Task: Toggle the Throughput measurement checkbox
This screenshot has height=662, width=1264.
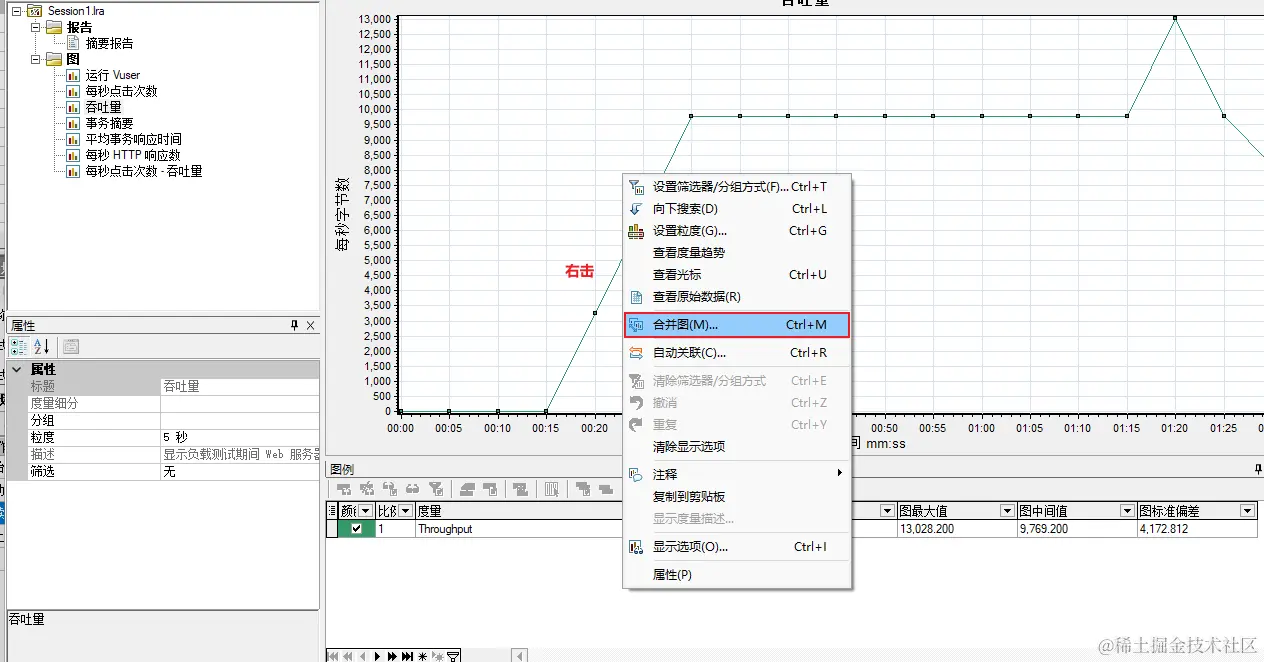Action: pyautogui.click(x=357, y=529)
